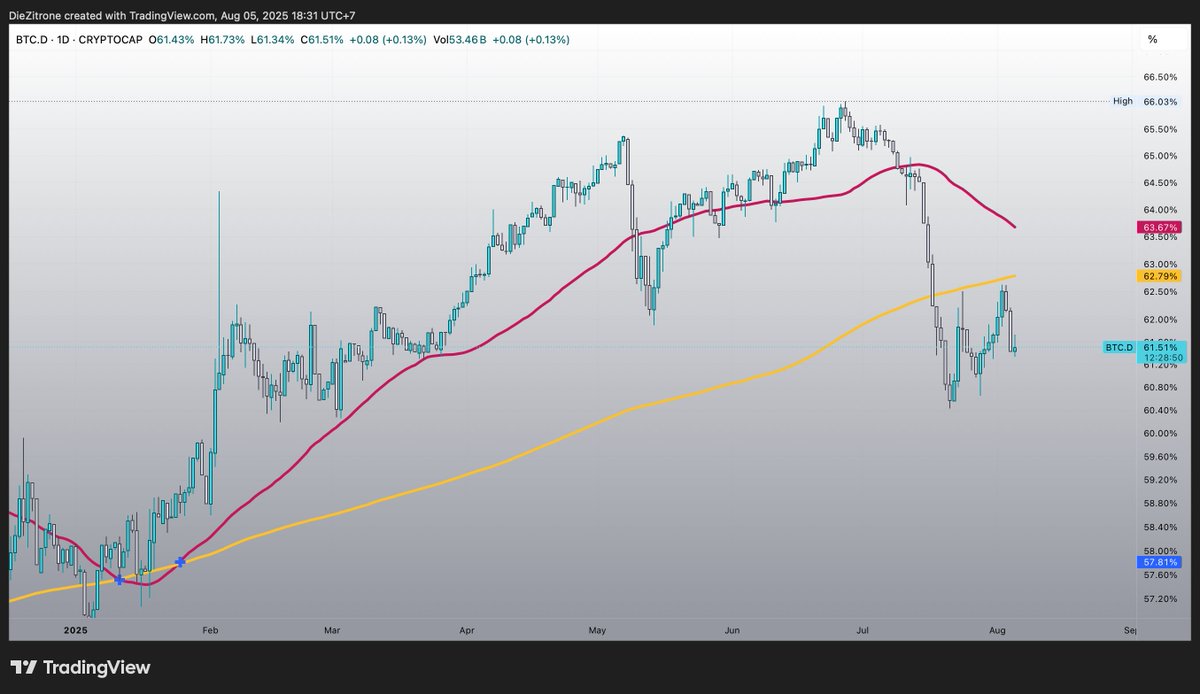Screen dimensions: 1200x694
Task: Click the 57.20% price scale label
Action: point(1160,598)
